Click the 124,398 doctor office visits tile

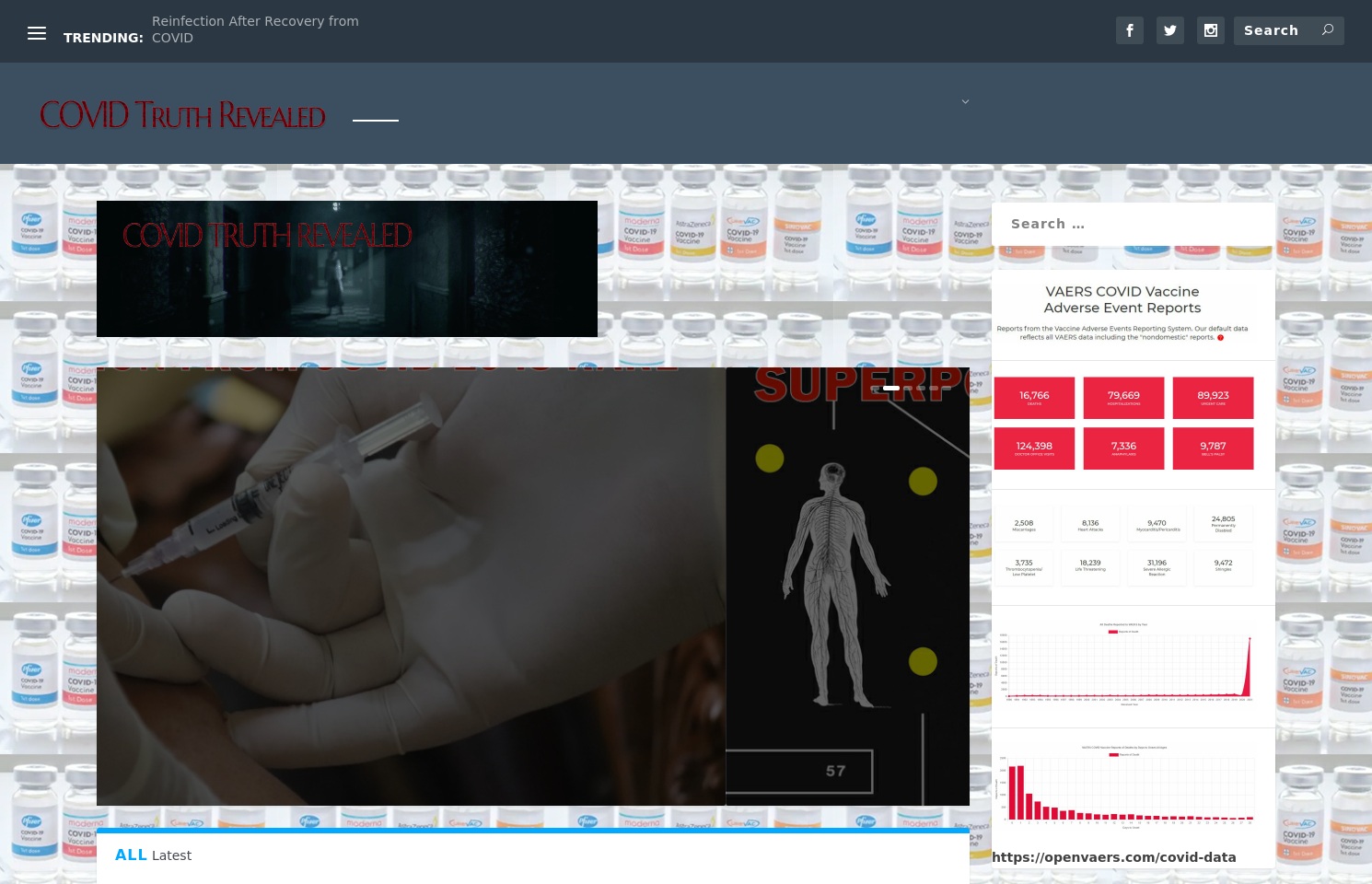pos(1034,448)
